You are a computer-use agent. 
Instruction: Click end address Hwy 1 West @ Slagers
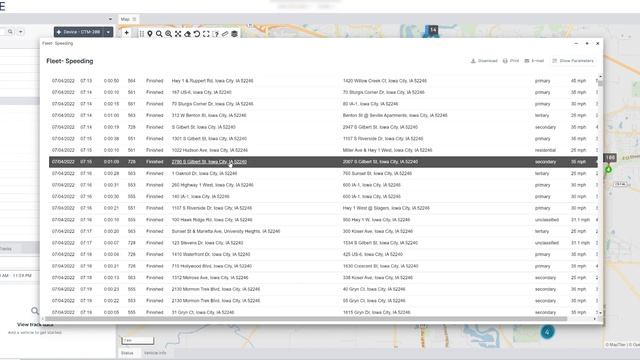pyautogui.click(x=386, y=208)
